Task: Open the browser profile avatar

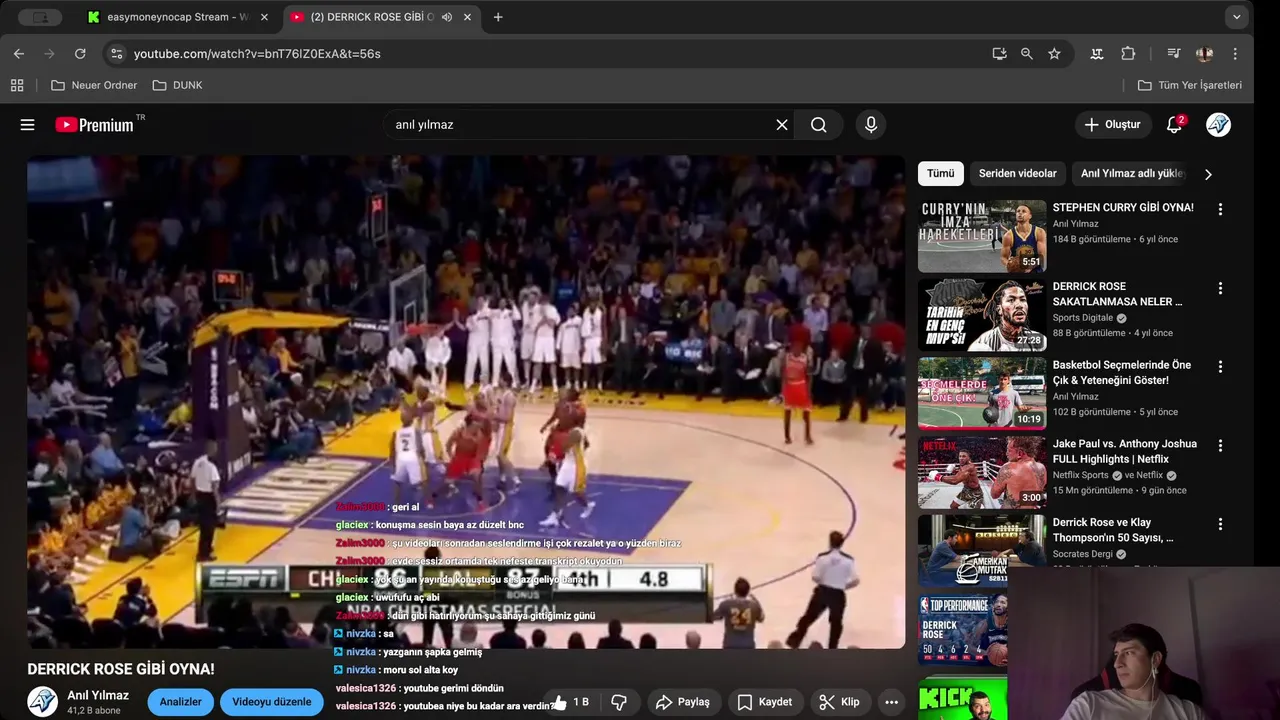Action: click(1204, 54)
